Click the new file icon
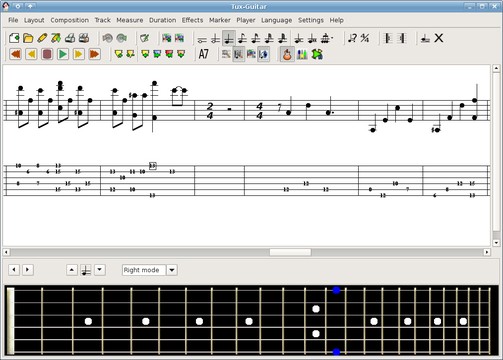The height and width of the screenshot is (360, 503). [14, 38]
